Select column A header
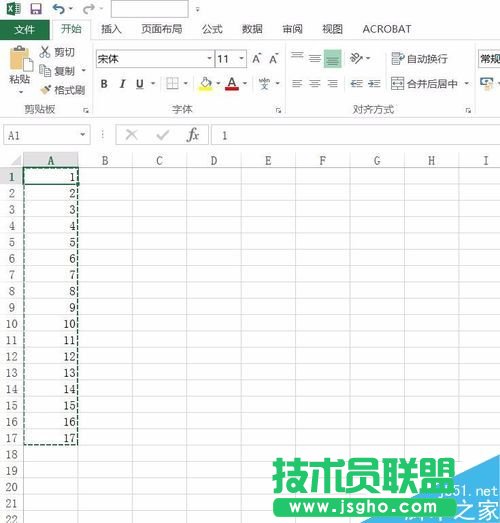Screen dimensions: 500x523 (x=51, y=160)
